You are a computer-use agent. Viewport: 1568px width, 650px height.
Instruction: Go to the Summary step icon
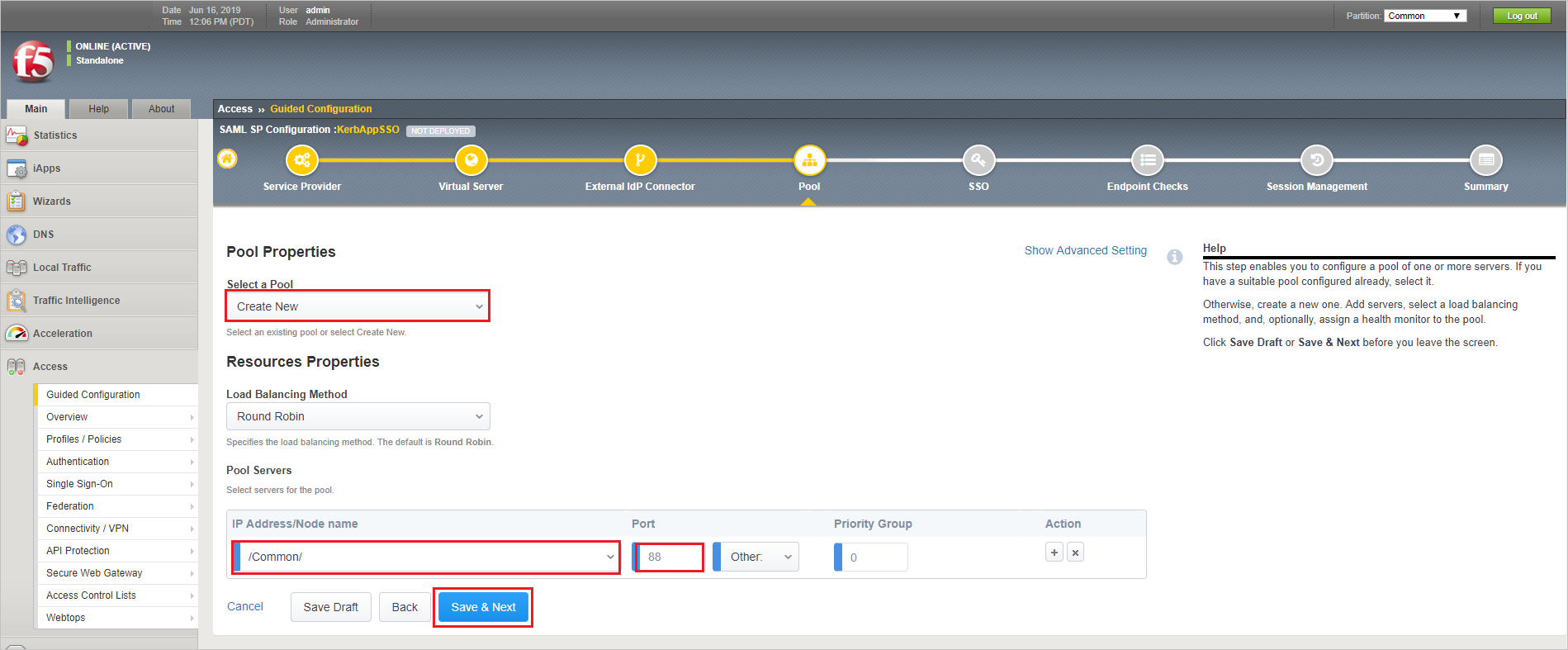point(1486,160)
